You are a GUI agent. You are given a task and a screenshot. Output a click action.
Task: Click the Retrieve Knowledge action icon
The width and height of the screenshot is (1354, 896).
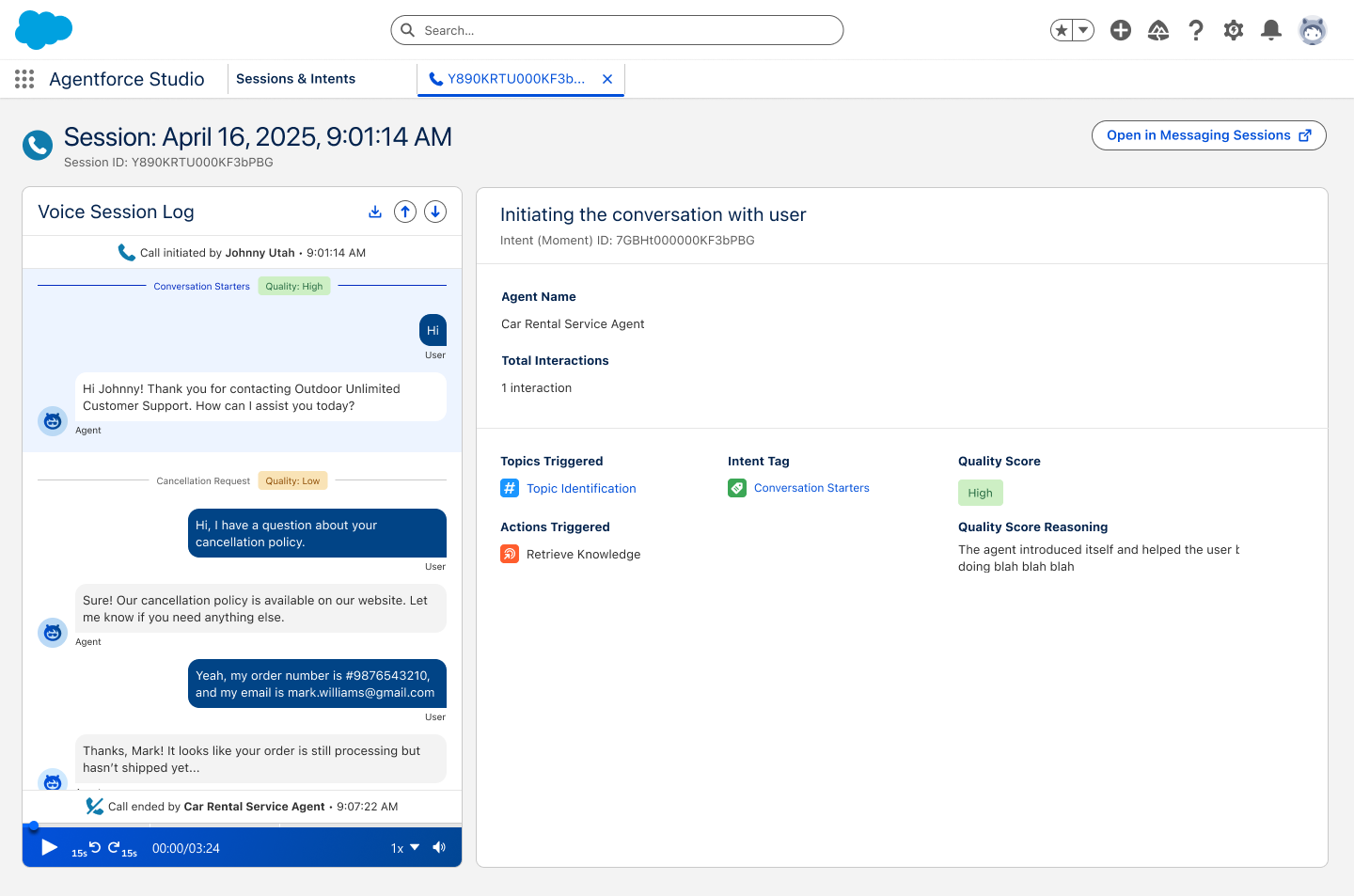[x=510, y=554]
